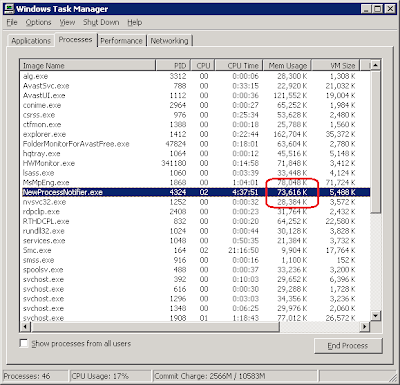Viewport: 400px width, 385px height.
Task: Click horizontal scrollbar left arrow
Action: (x=25, y=326)
